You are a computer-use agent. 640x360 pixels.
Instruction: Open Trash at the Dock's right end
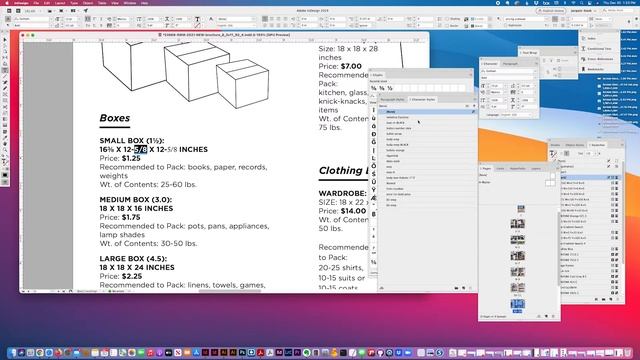[x=628, y=352]
